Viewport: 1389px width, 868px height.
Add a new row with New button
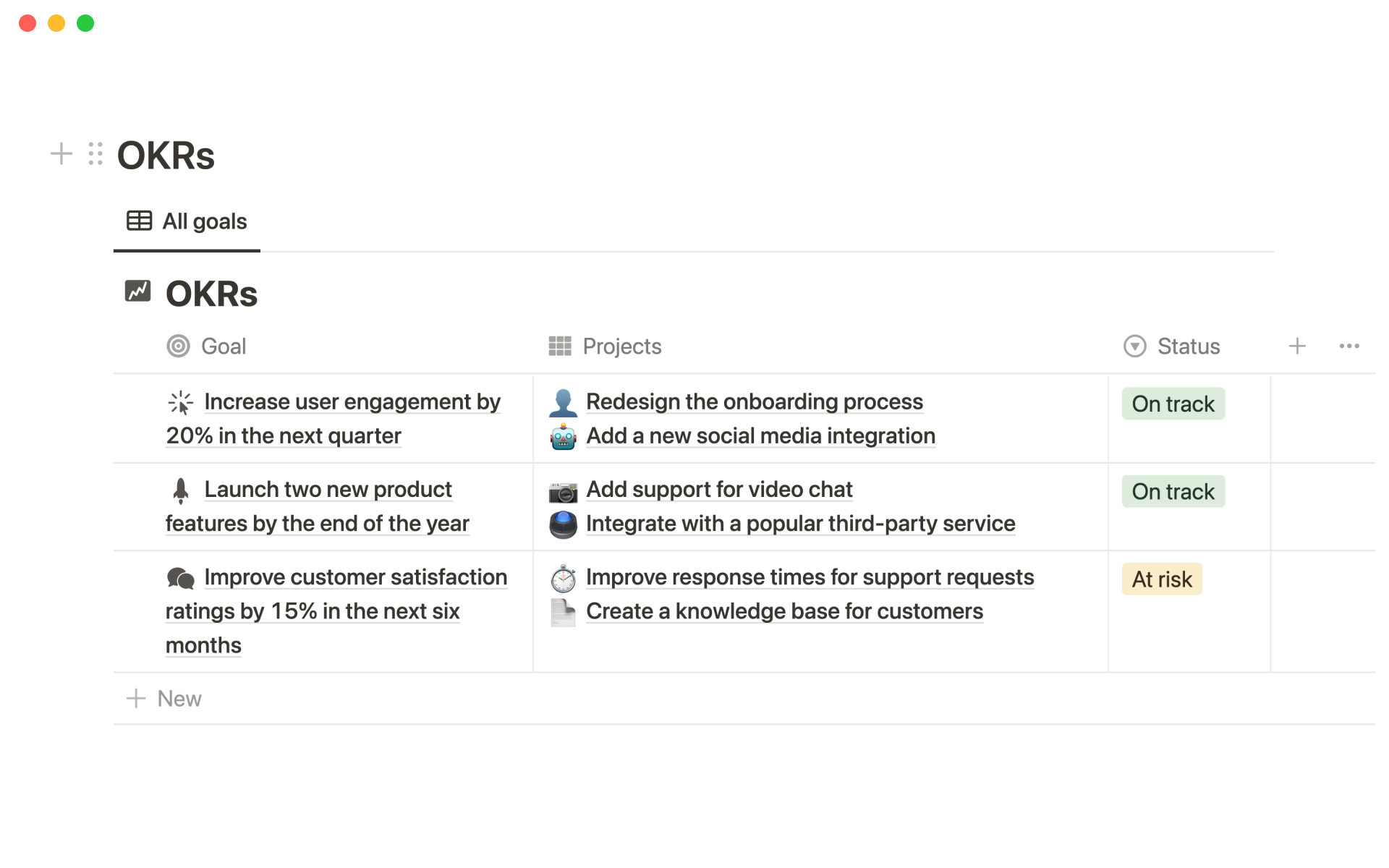[x=165, y=699]
